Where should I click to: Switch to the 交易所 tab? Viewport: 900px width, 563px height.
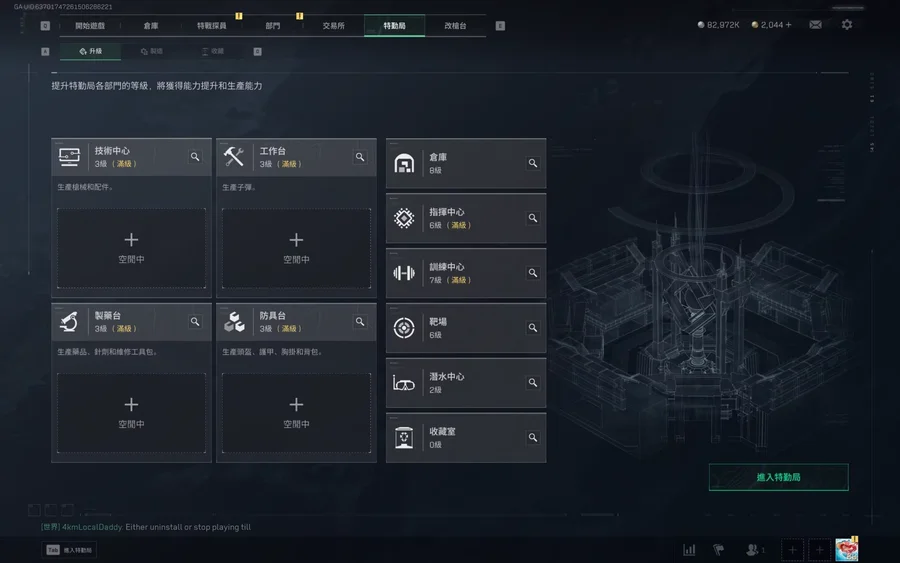(x=333, y=26)
